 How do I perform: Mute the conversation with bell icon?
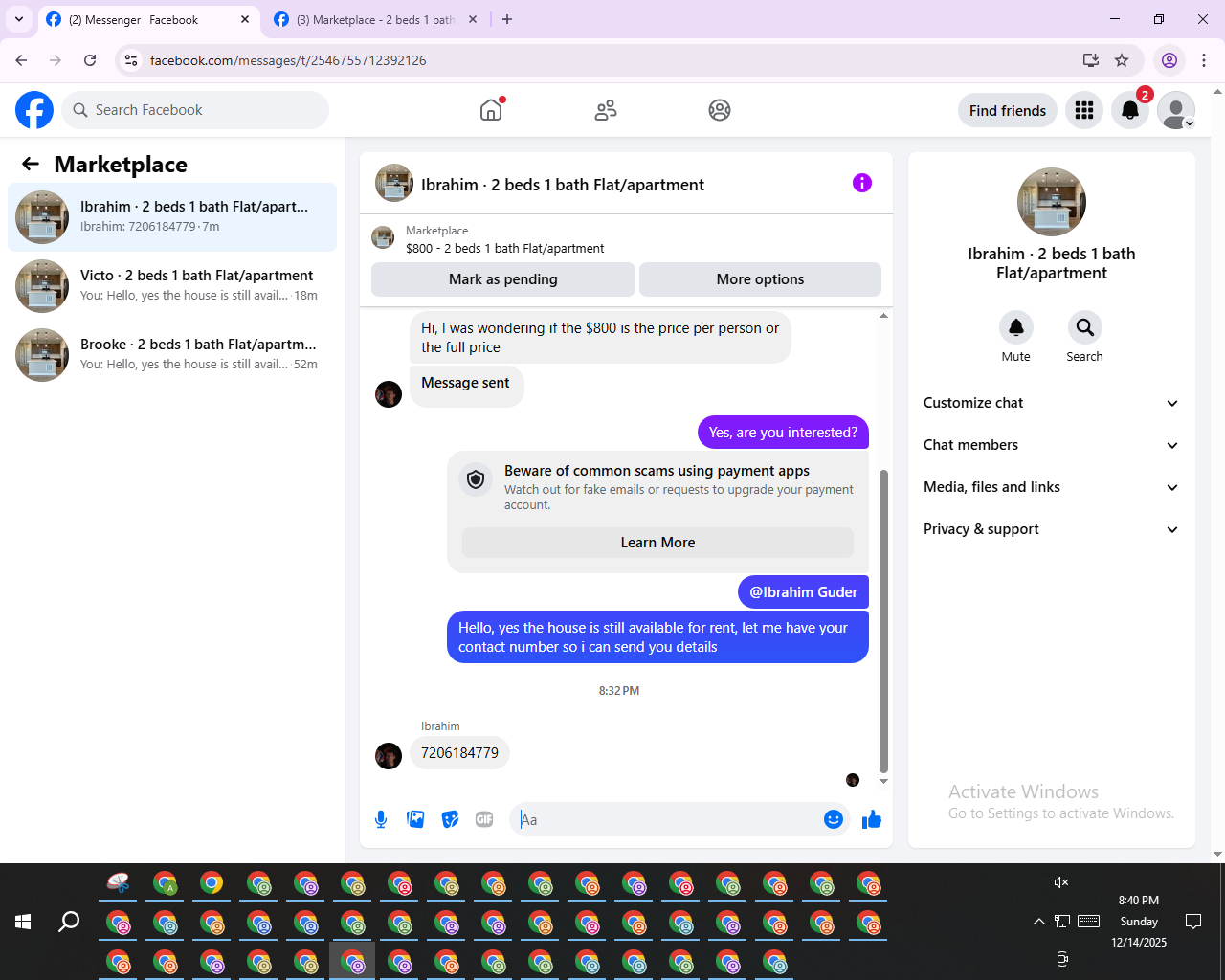[x=1016, y=327]
